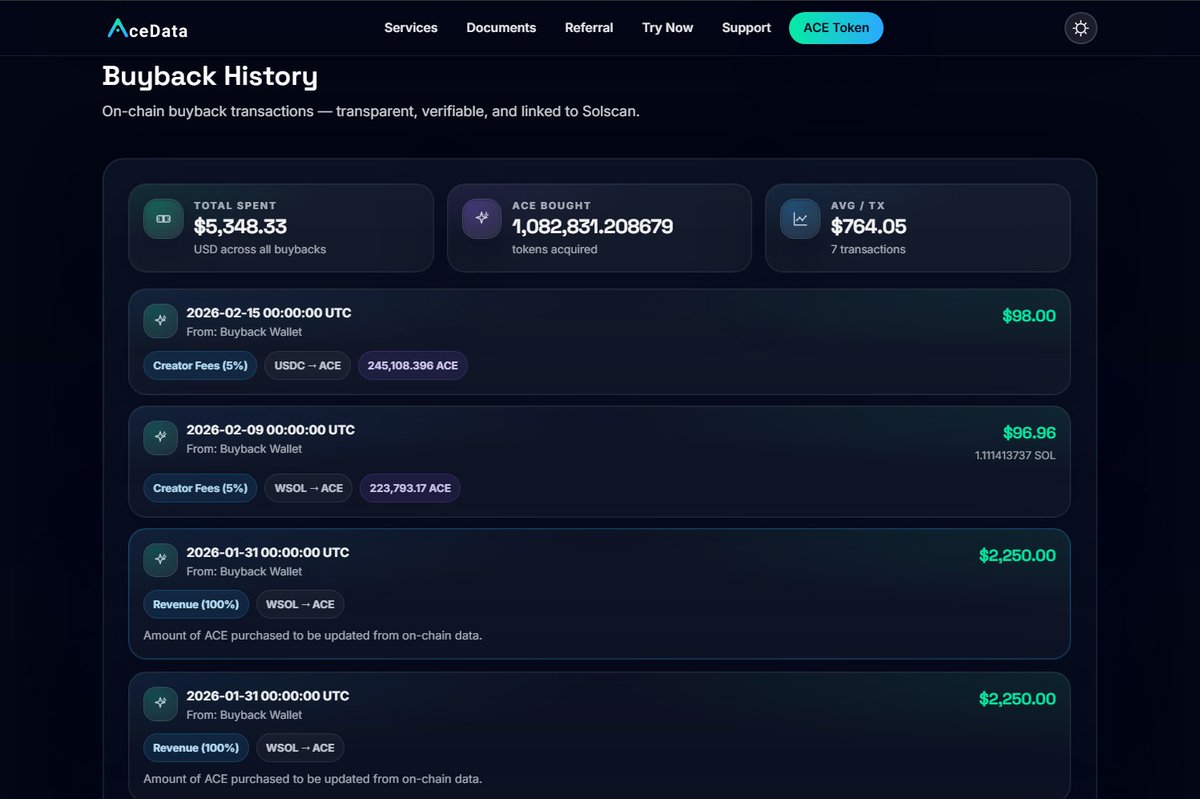
Task: Open the Documents menu item
Action: 501,28
